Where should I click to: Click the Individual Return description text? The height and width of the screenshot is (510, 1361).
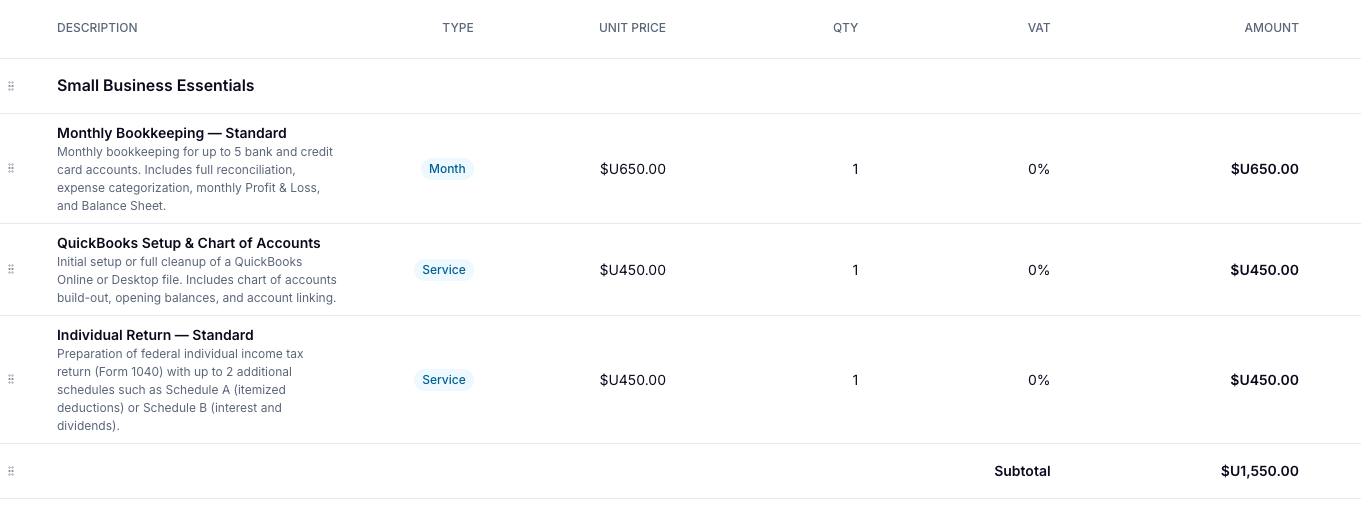click(x=180, y=390)
